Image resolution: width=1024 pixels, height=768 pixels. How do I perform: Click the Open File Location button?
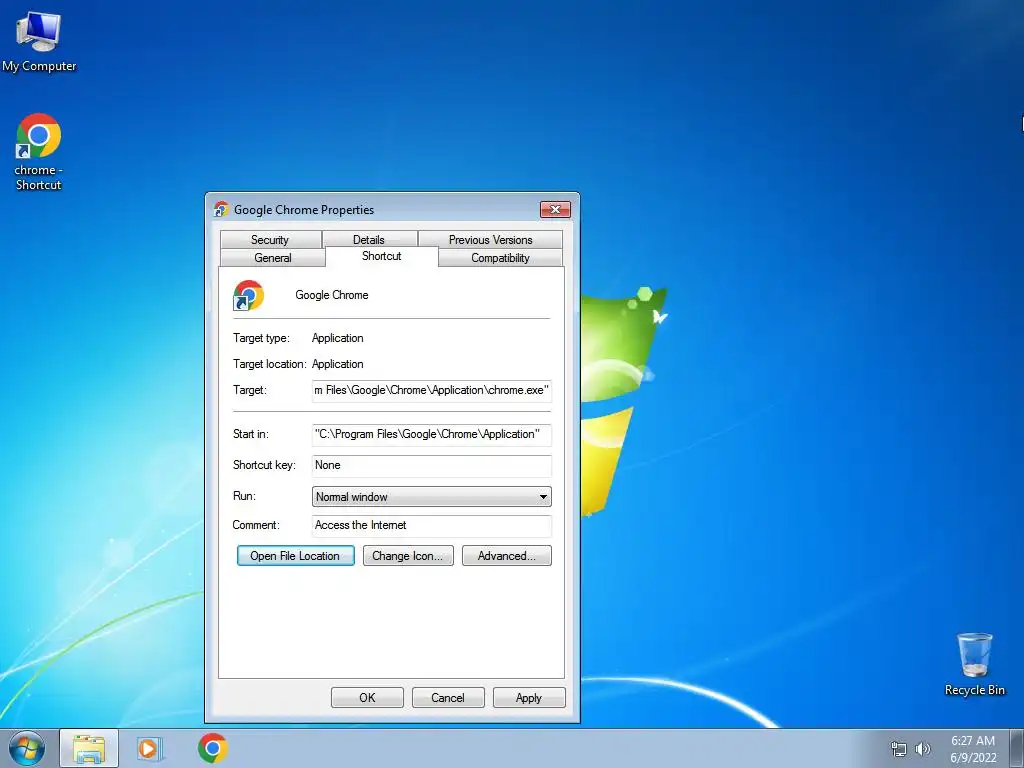[x=295, y=556]
